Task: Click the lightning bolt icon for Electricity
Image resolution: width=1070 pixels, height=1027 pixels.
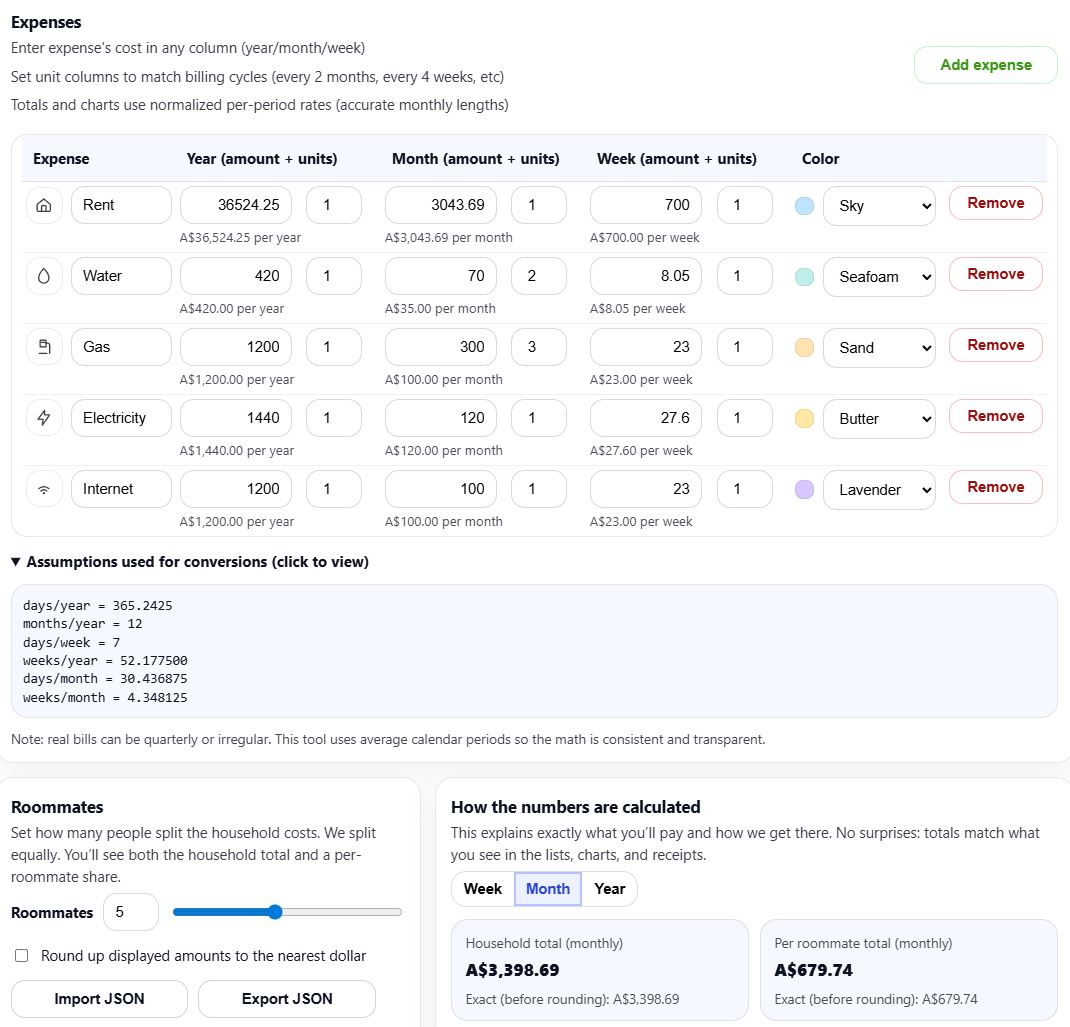Action: coord(43,418)
